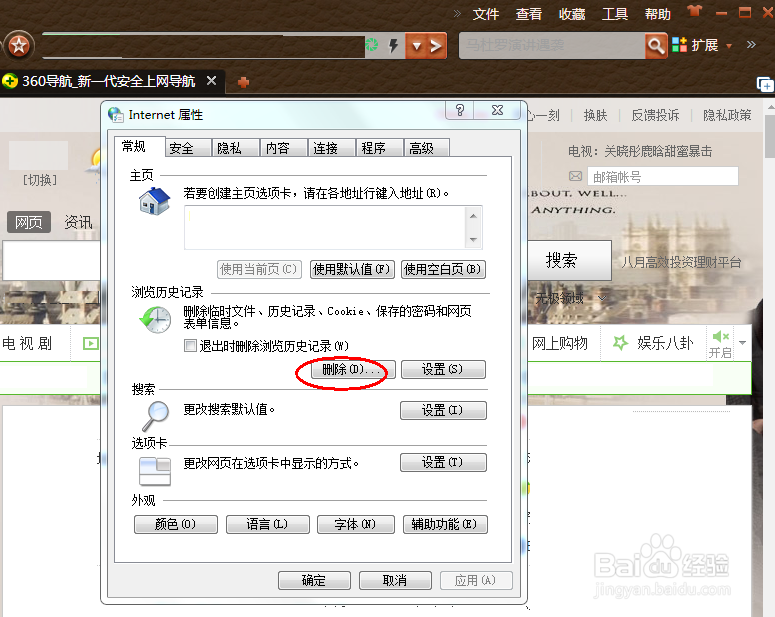Close the 360导航 tab
The width and height of the screenshot is (775, 617).
click(211, 81)
